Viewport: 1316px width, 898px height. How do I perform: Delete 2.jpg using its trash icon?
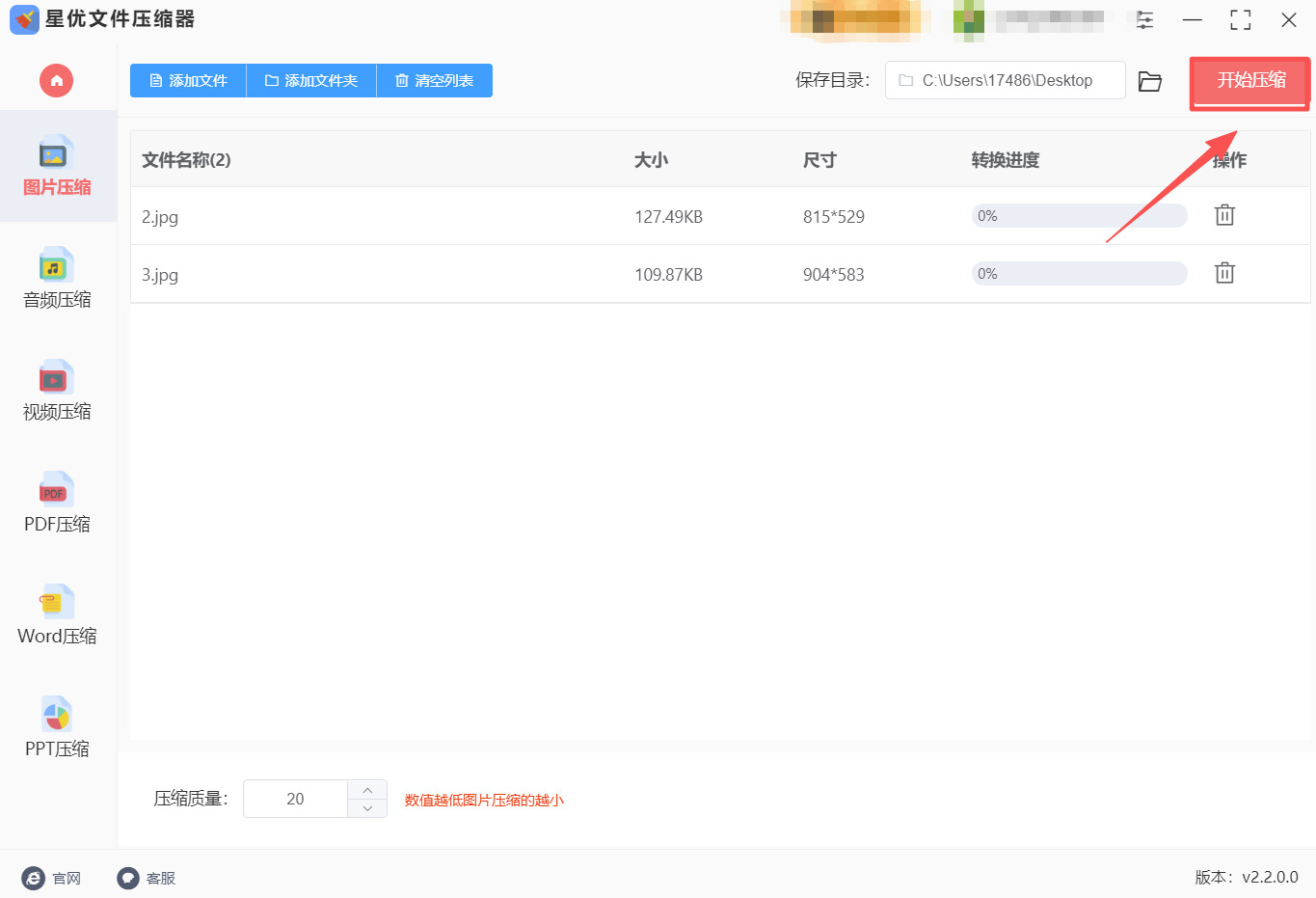[x=1224, y=215]
